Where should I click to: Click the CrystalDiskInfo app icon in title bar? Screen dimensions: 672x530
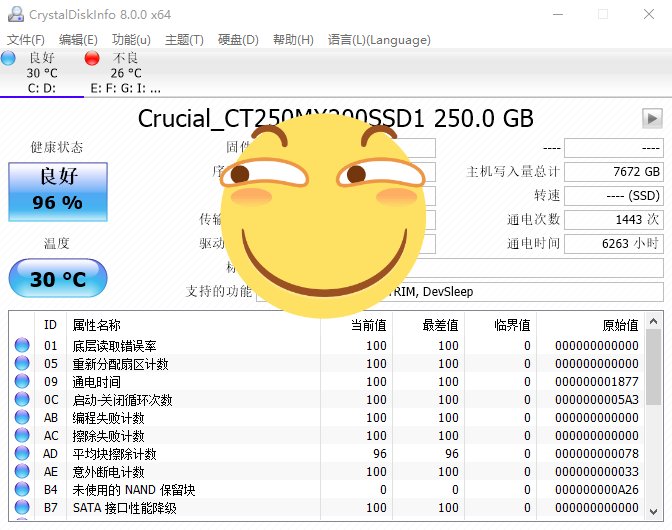(16, 14)
